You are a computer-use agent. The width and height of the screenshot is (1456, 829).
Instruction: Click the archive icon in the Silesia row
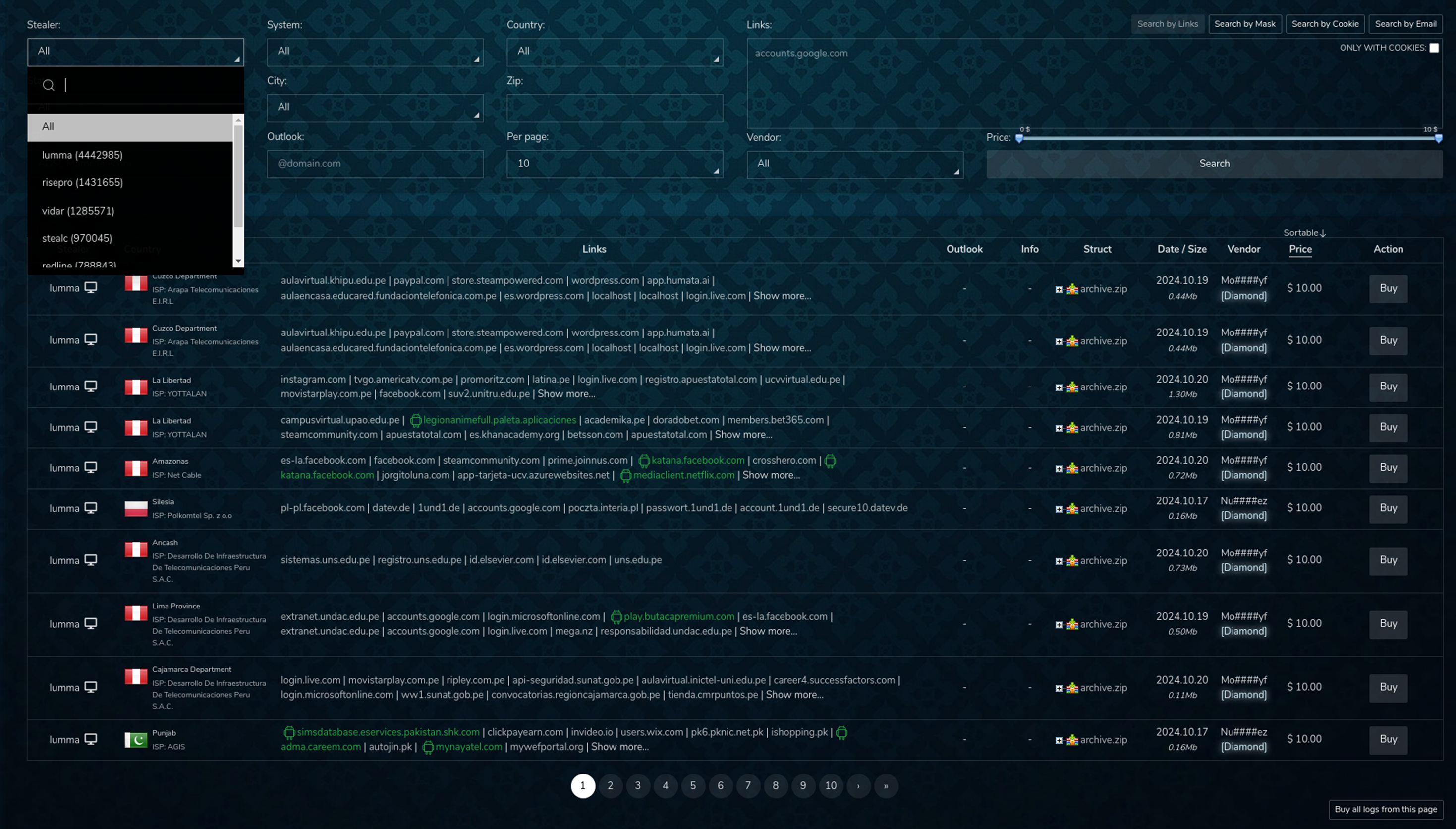click(x=1072, y=508)
